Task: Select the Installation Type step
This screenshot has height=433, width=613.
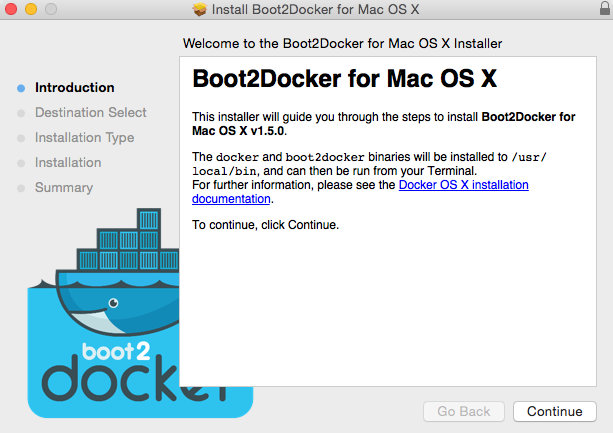Action: click(x=84, y=138)
